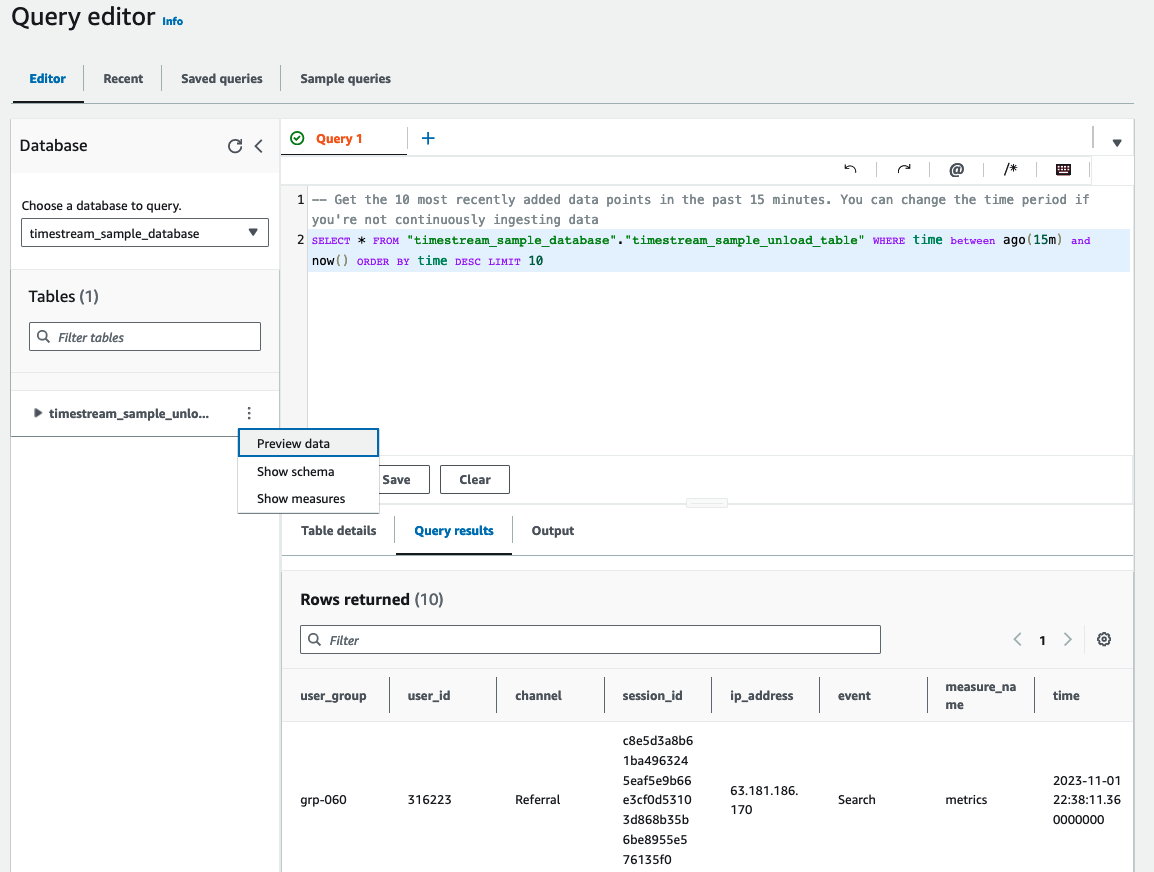The width and height of the screenshot is (1154, 872).
Task: Choose Show schema menu option
Action: click(x=296, y=471)
